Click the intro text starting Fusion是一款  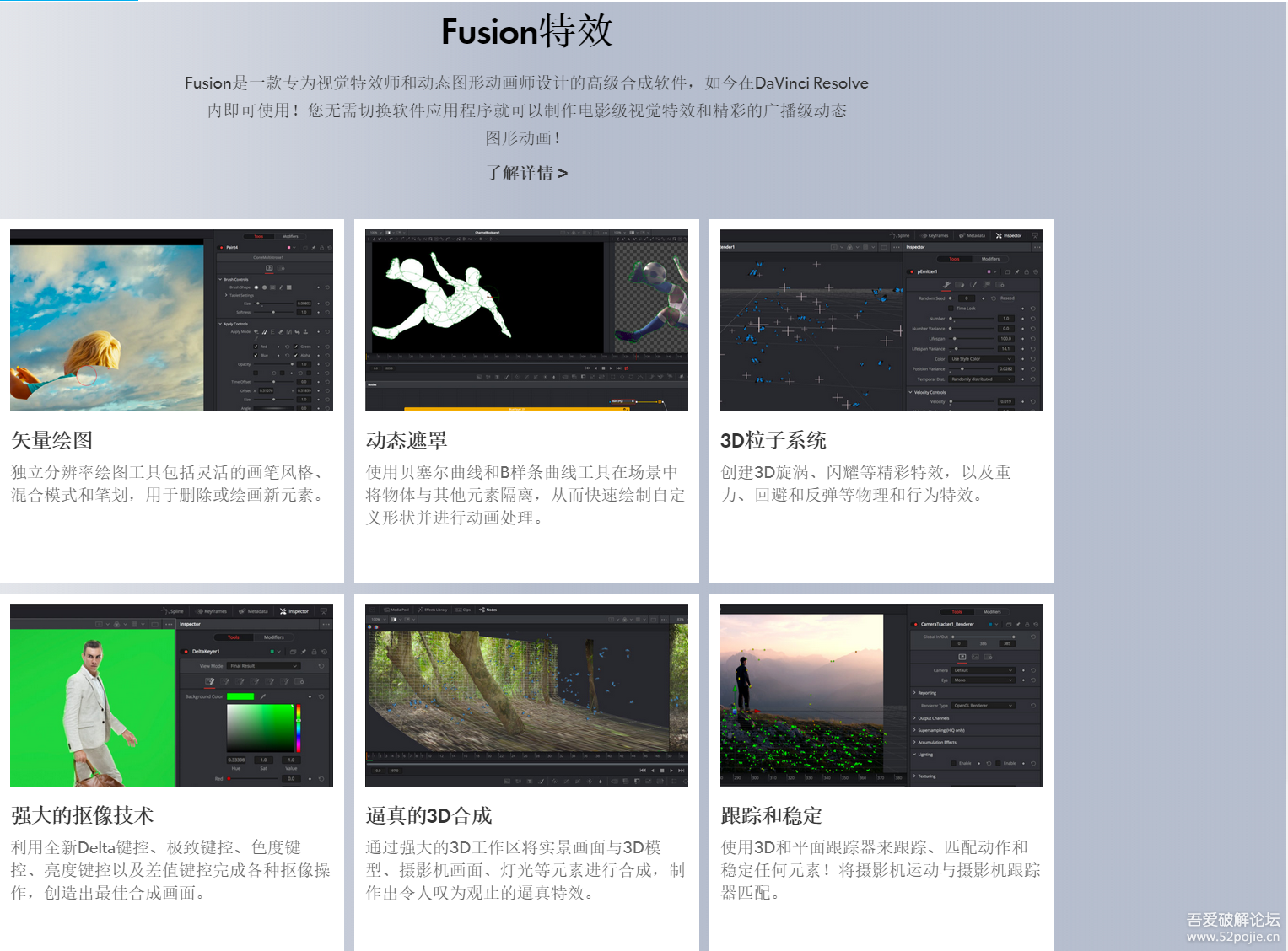[x=527, y=110]
